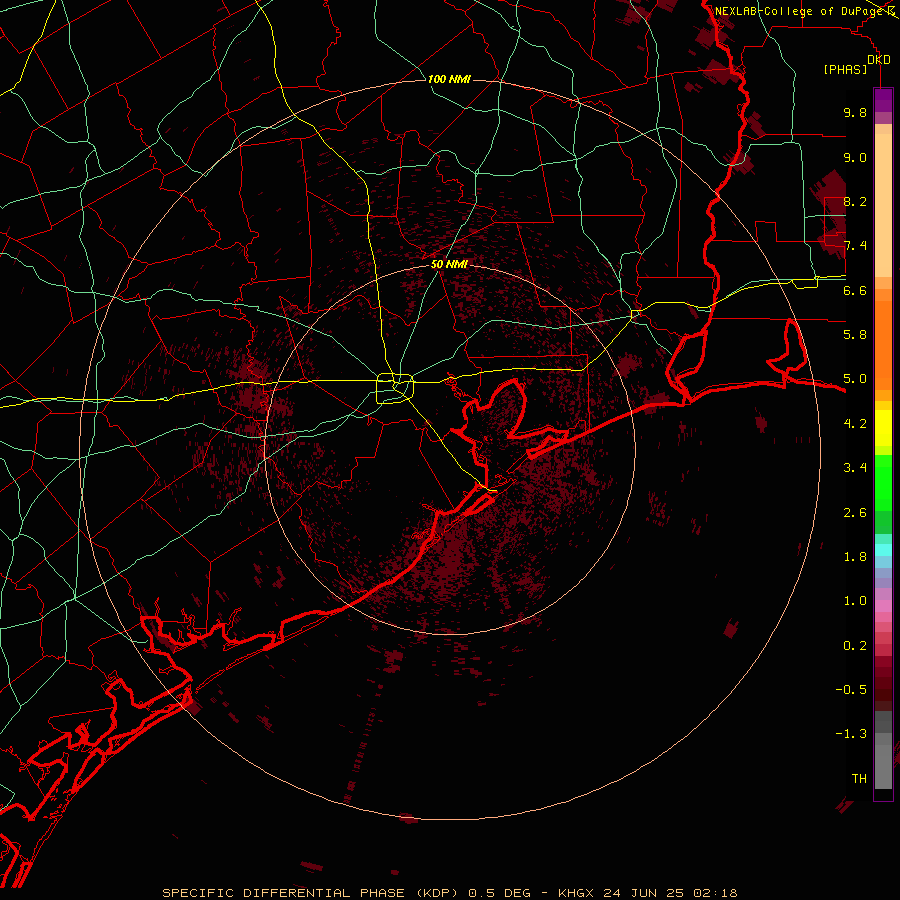
Task: Click the 100 NMI range ring label
Action: pos(449,79)
